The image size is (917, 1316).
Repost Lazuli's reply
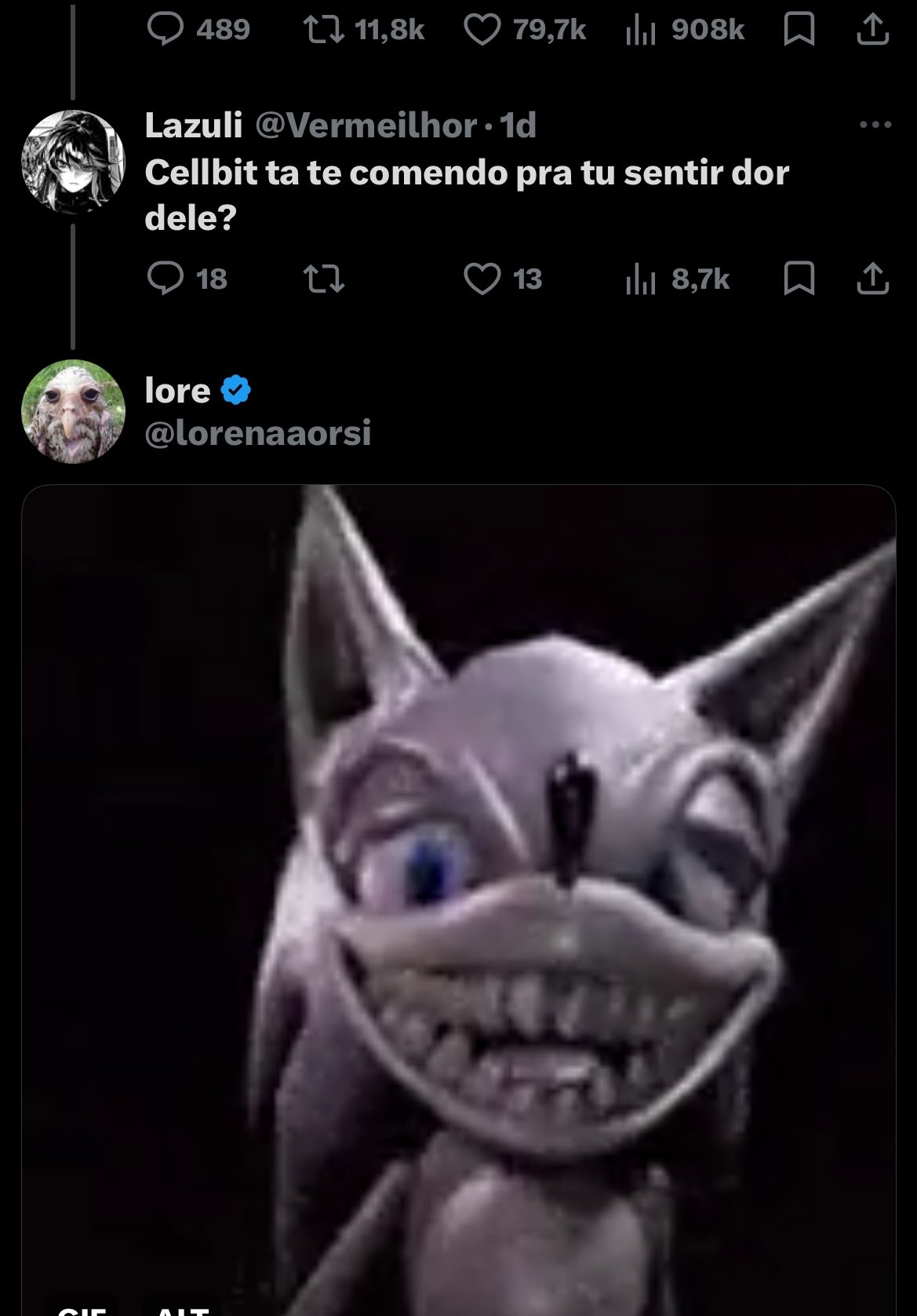pyautogui.click(x=324, y=279)
